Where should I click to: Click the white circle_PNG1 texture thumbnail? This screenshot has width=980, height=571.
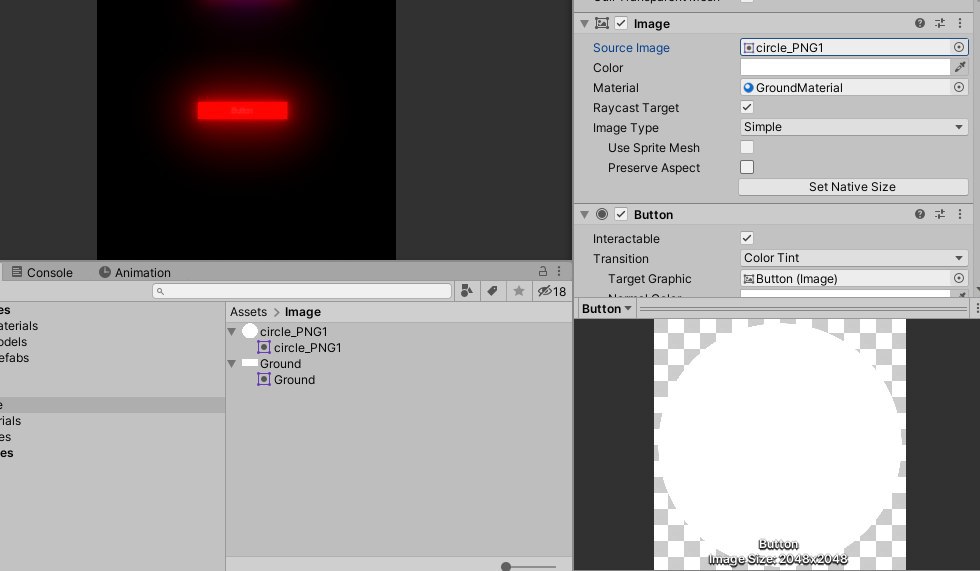pyautogui.click(x=249, y=331)
